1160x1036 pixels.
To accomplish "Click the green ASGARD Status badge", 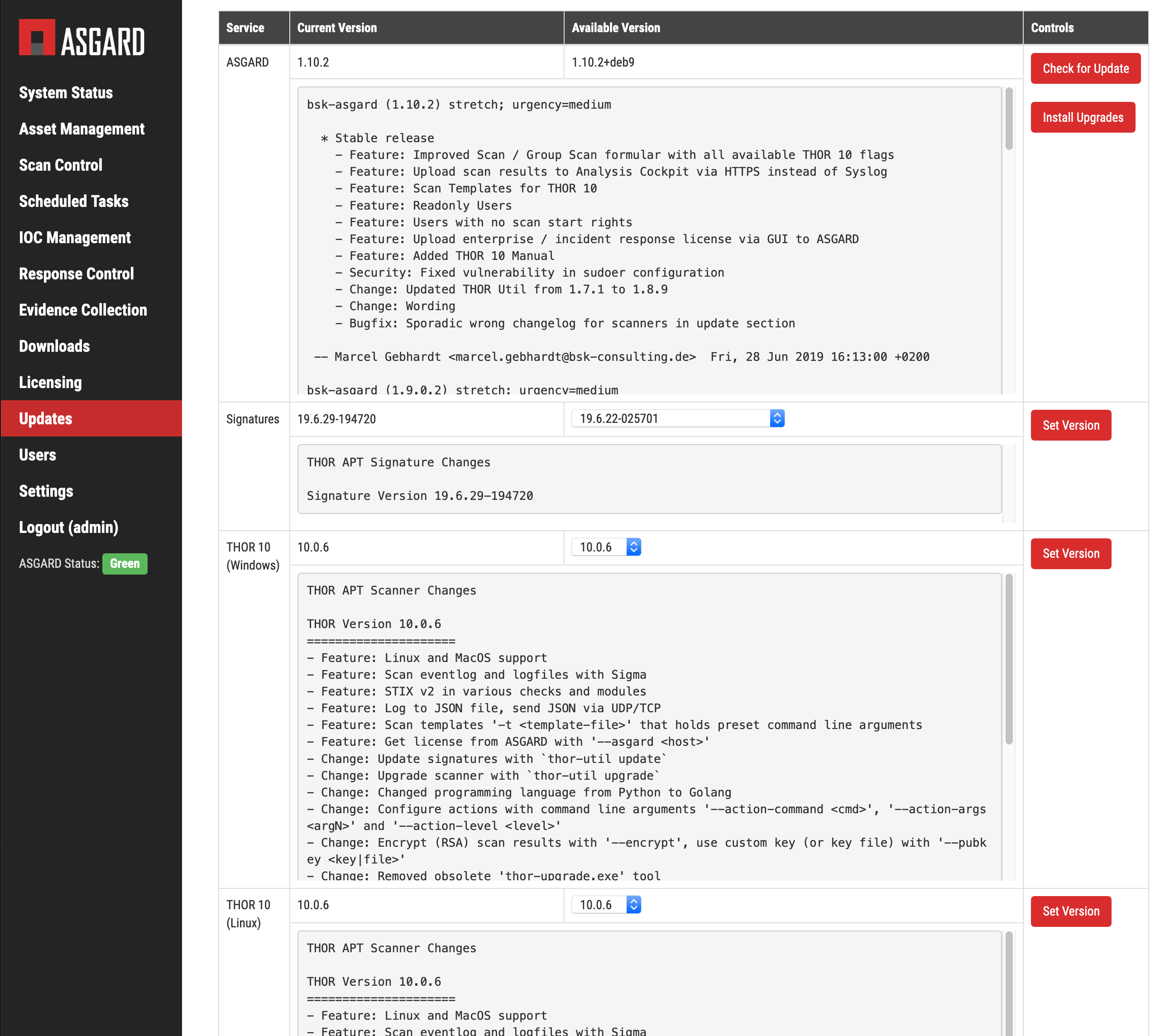I will [125, 564].
